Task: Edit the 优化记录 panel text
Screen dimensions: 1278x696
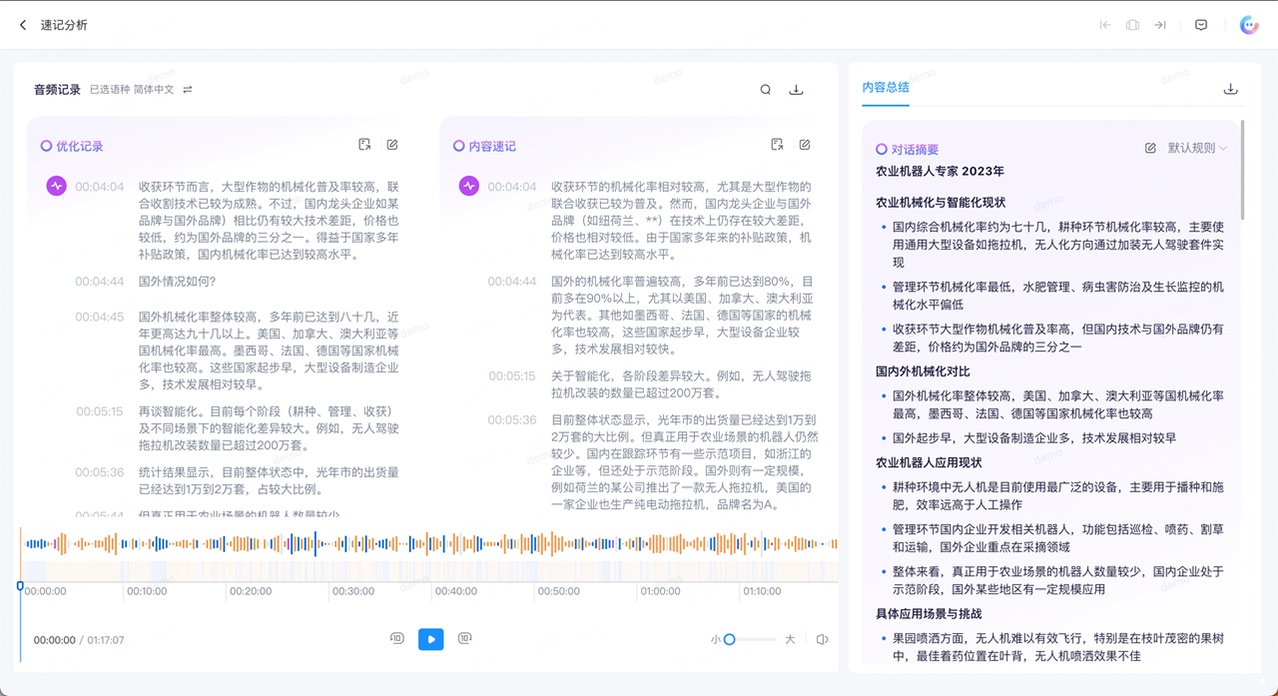Action: pyautogui.click(x=392, y=145)
